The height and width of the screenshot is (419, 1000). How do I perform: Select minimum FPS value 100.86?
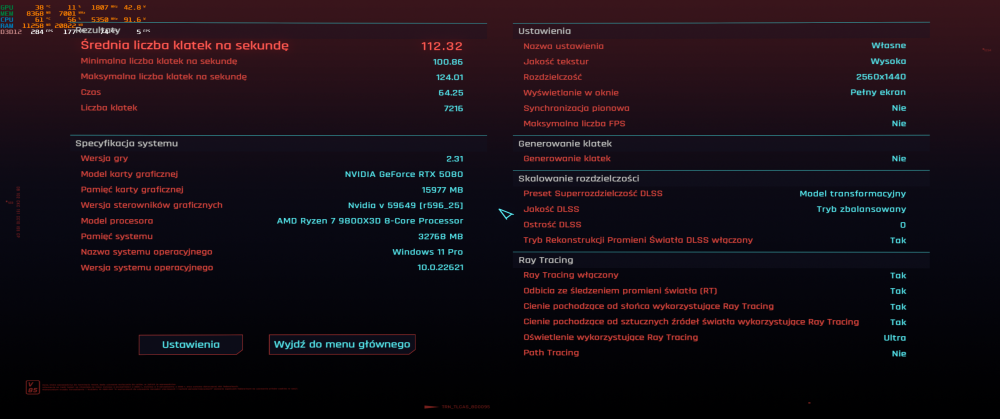448,62
